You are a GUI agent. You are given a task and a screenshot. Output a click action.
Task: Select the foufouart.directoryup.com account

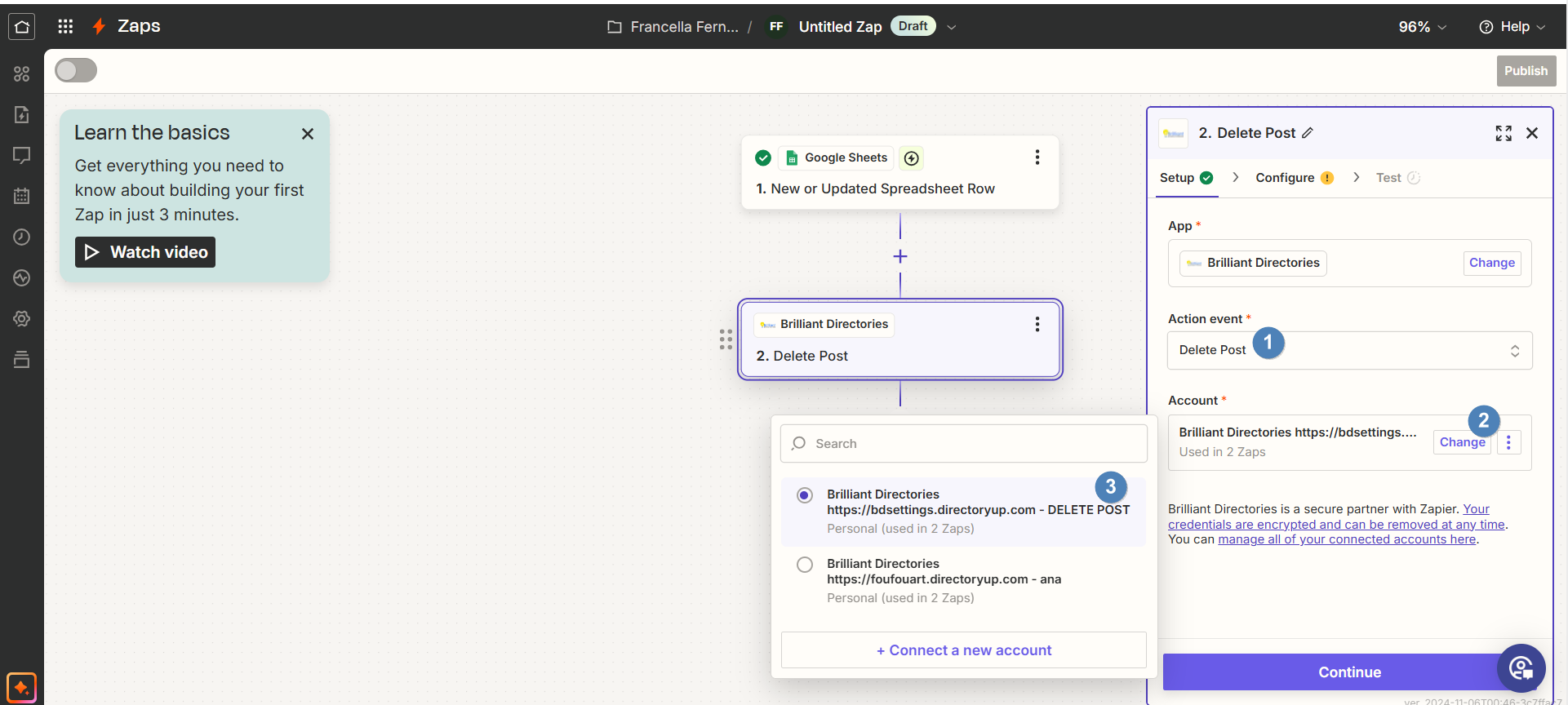[x=963, y=581]
